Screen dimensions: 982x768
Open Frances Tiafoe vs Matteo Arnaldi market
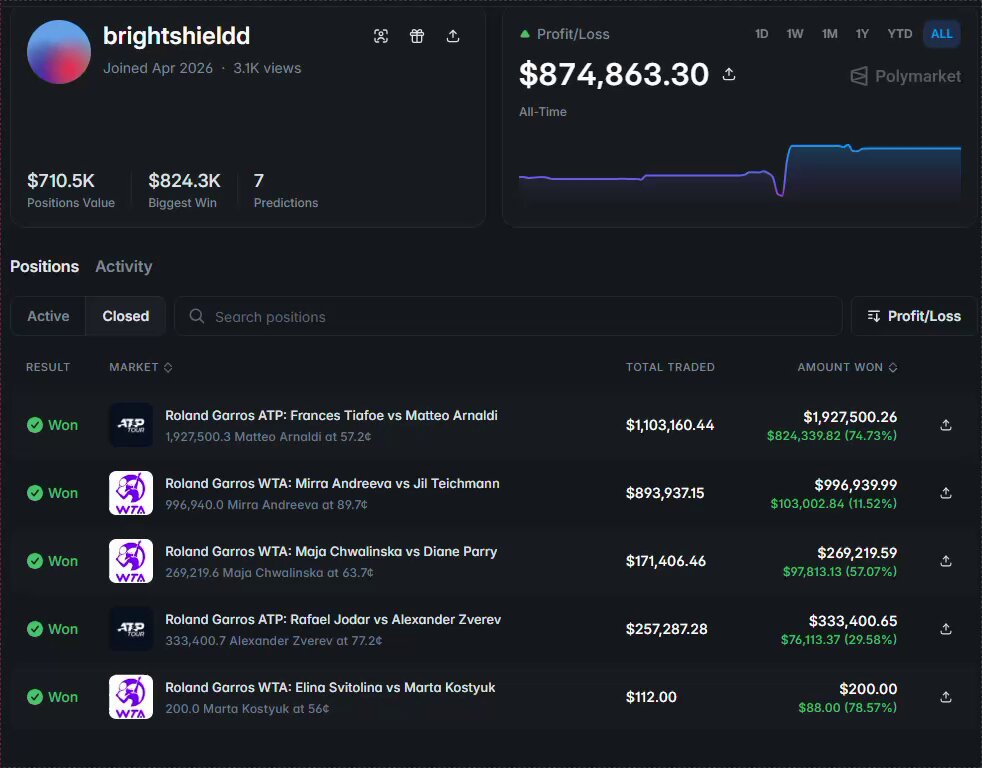[x=331, y=415]
